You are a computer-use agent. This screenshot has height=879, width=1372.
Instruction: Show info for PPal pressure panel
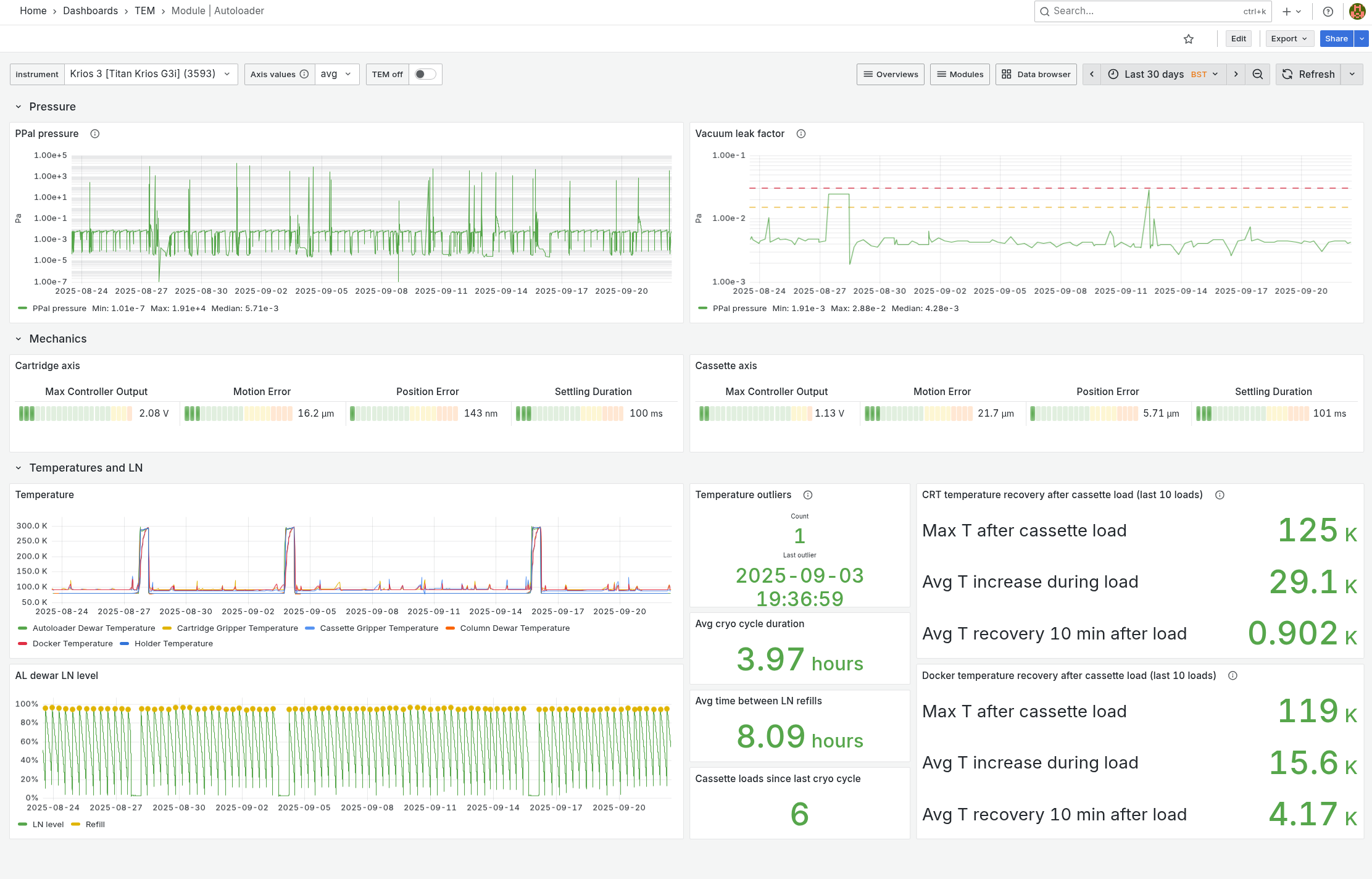click(x=95, y=134)
